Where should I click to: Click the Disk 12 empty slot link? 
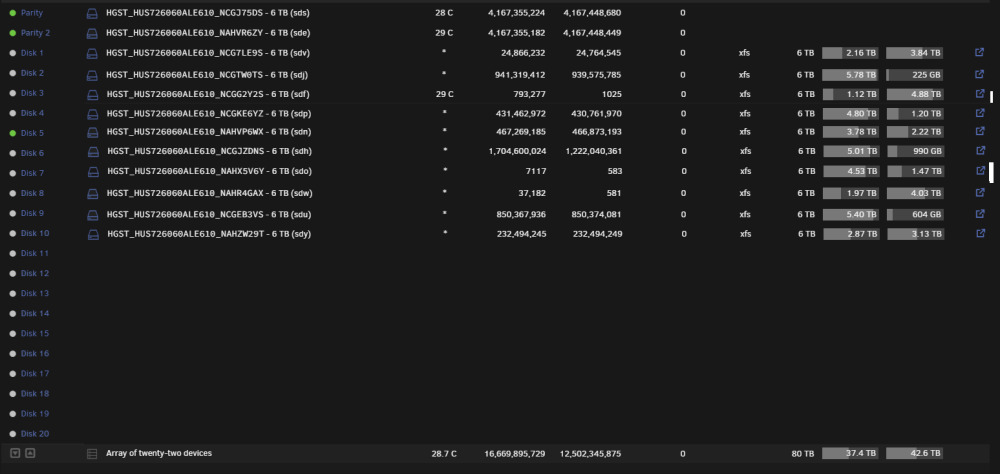pos(35,274)
